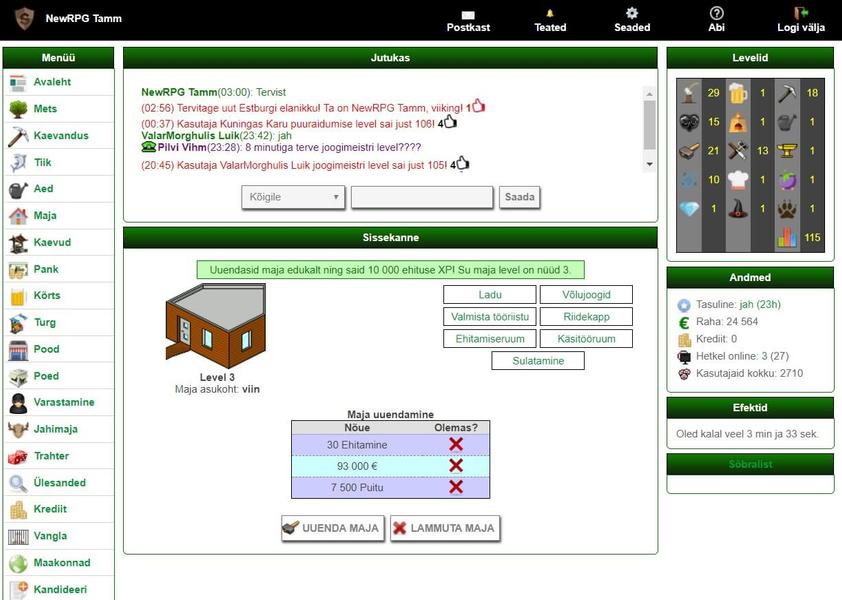Open the Kõigile recipient dropdown
Image resolution: width=842 pixels, height=600 pixels.
293,197
